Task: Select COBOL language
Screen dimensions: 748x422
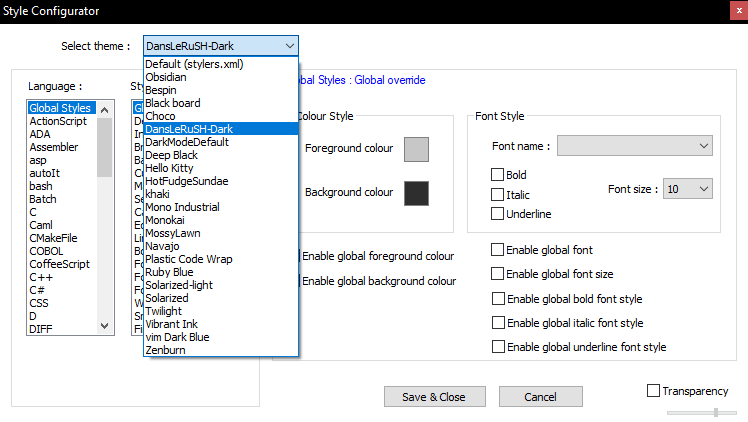Action: pos(62,251)
